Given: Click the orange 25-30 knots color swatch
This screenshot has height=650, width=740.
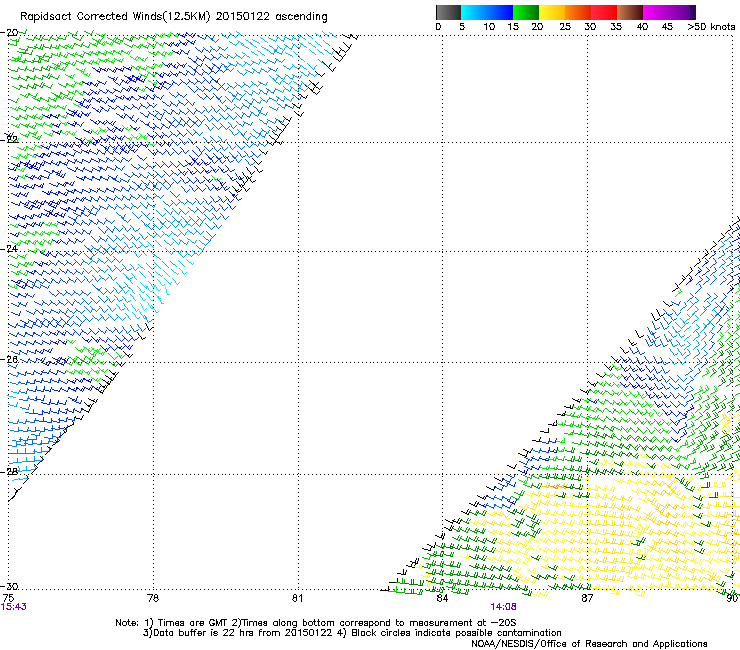Looking at the screenshot, I should 578,12.
